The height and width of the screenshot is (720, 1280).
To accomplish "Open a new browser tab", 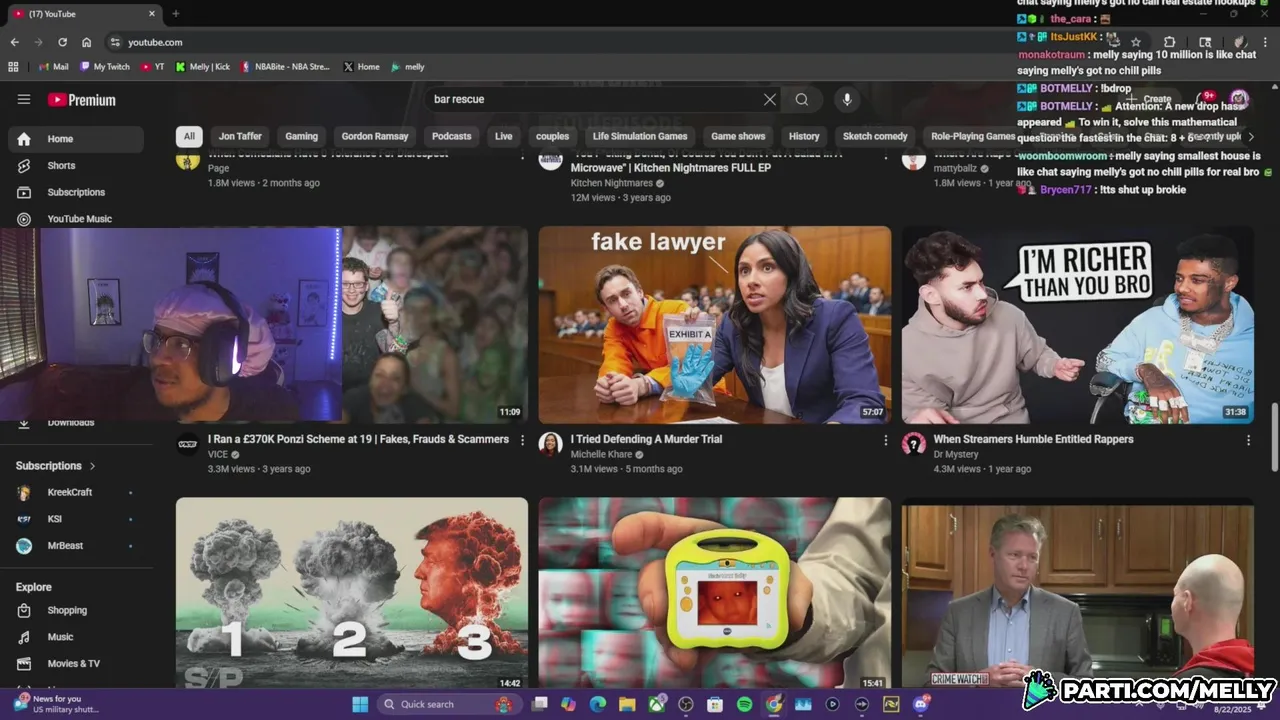I will coord(176,14).
